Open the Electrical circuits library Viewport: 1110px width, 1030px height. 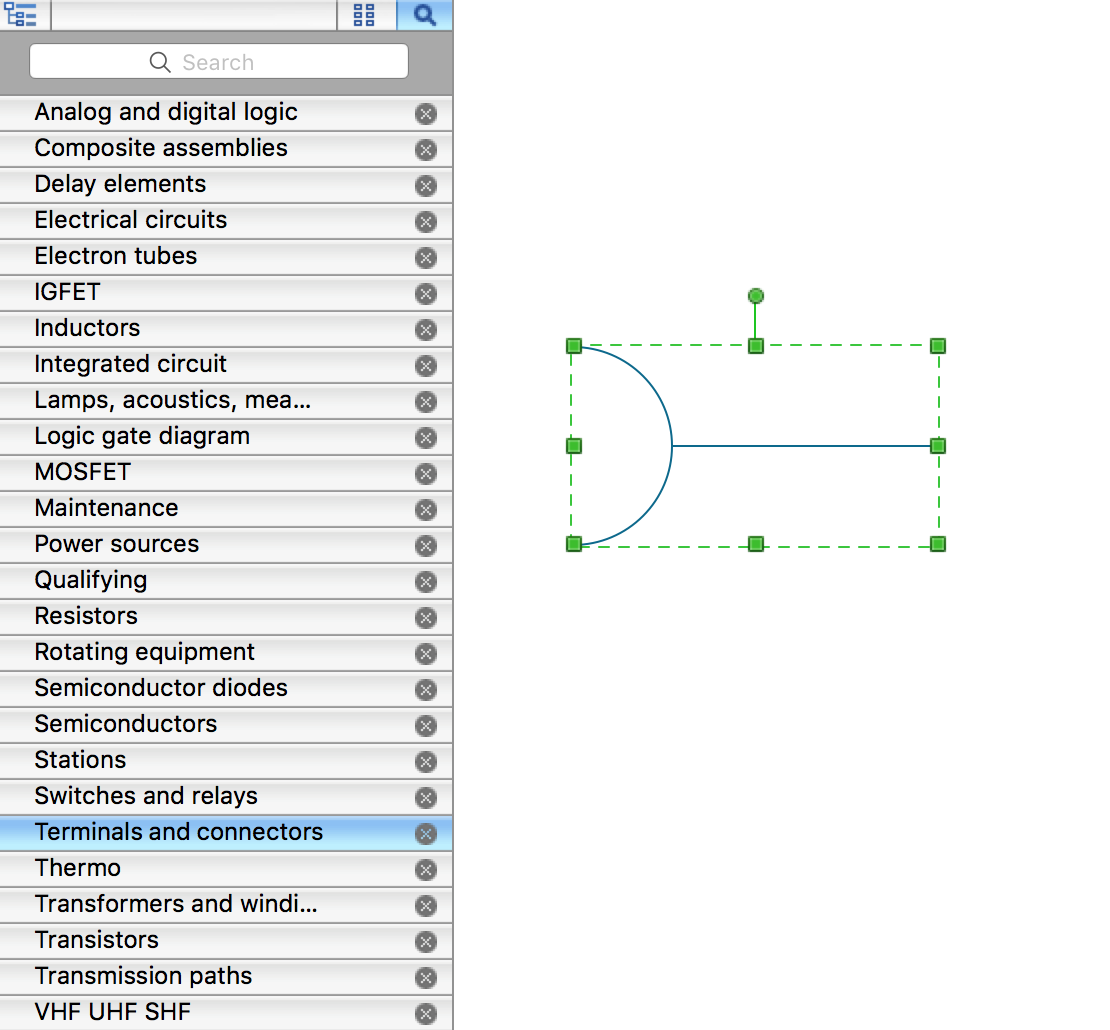point(226,221)
